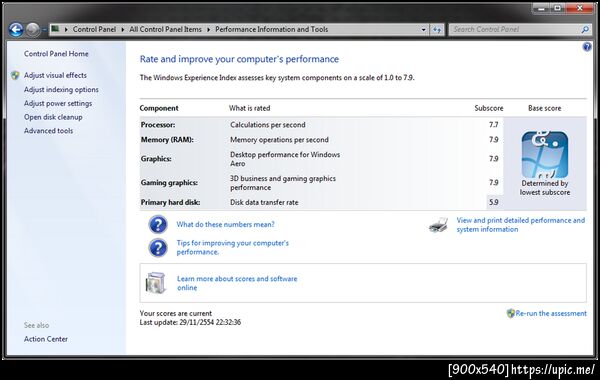This screenshot has width=600, height=380.
Task: Expand the arrow after All Control Panel Items
Action: 209,29
